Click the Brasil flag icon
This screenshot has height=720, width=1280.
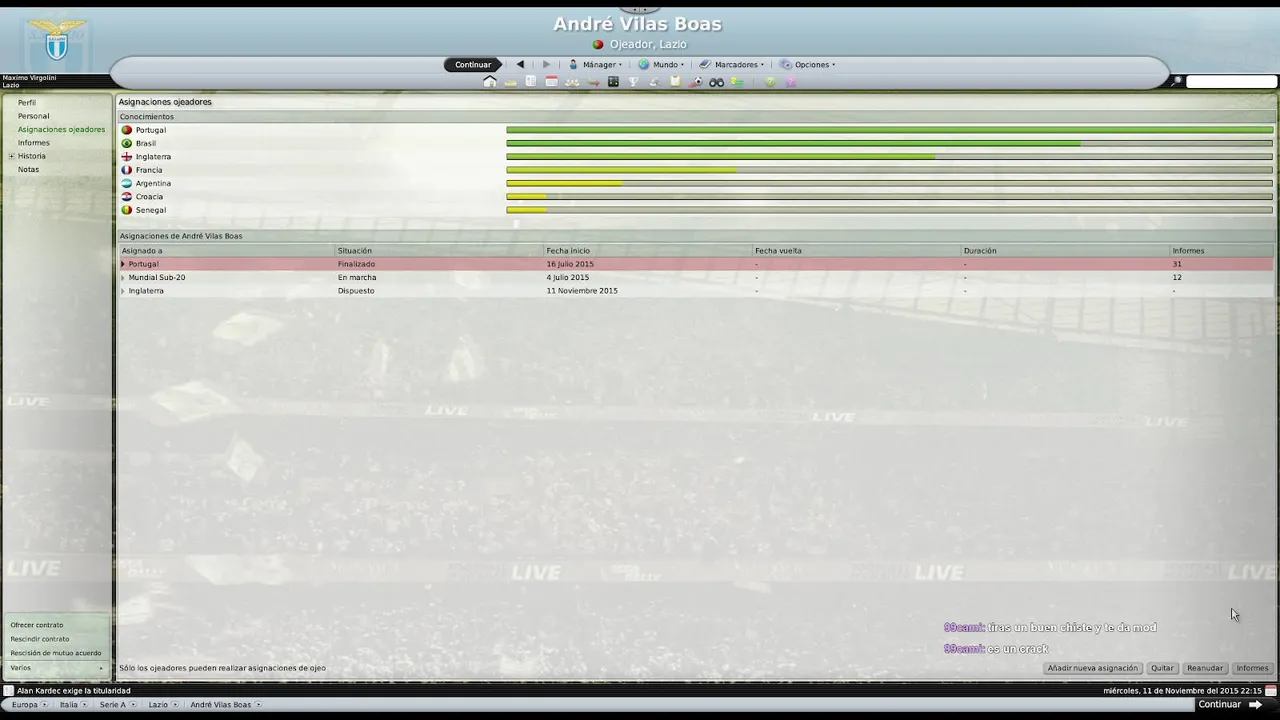pyautogui.click(x=127, y=143)
